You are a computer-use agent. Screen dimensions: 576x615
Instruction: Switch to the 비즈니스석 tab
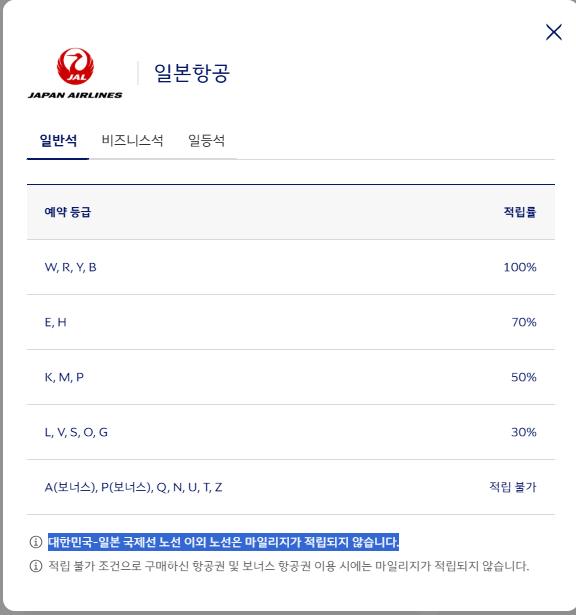132,141
